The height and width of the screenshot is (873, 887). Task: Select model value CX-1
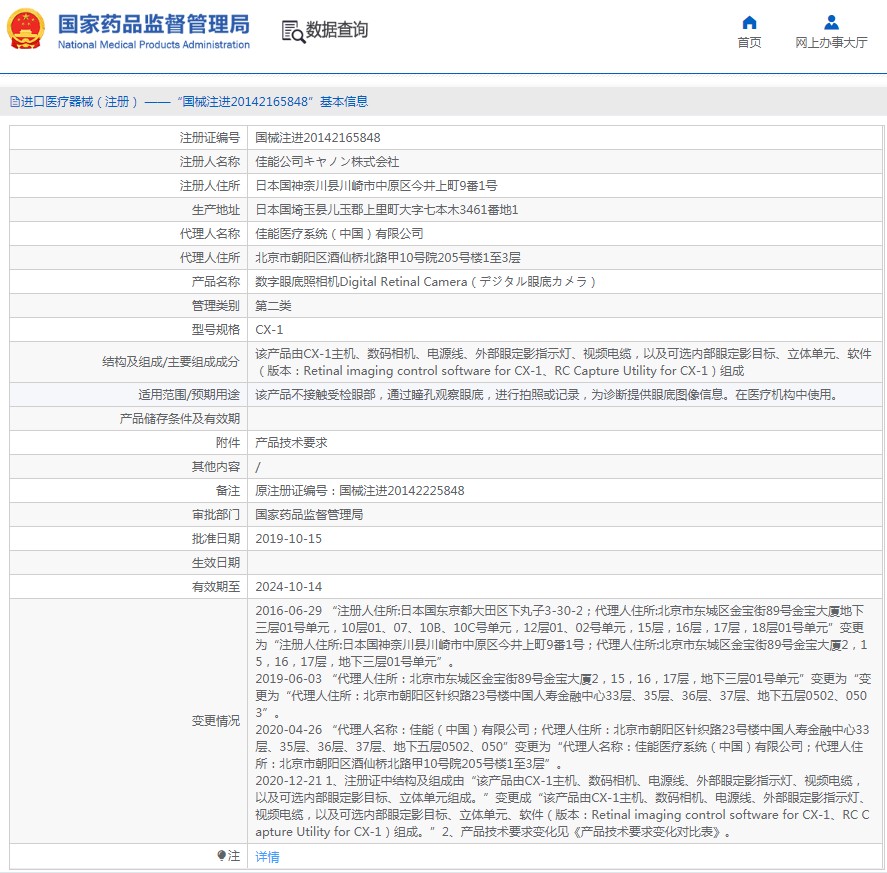tap(269, 330)
